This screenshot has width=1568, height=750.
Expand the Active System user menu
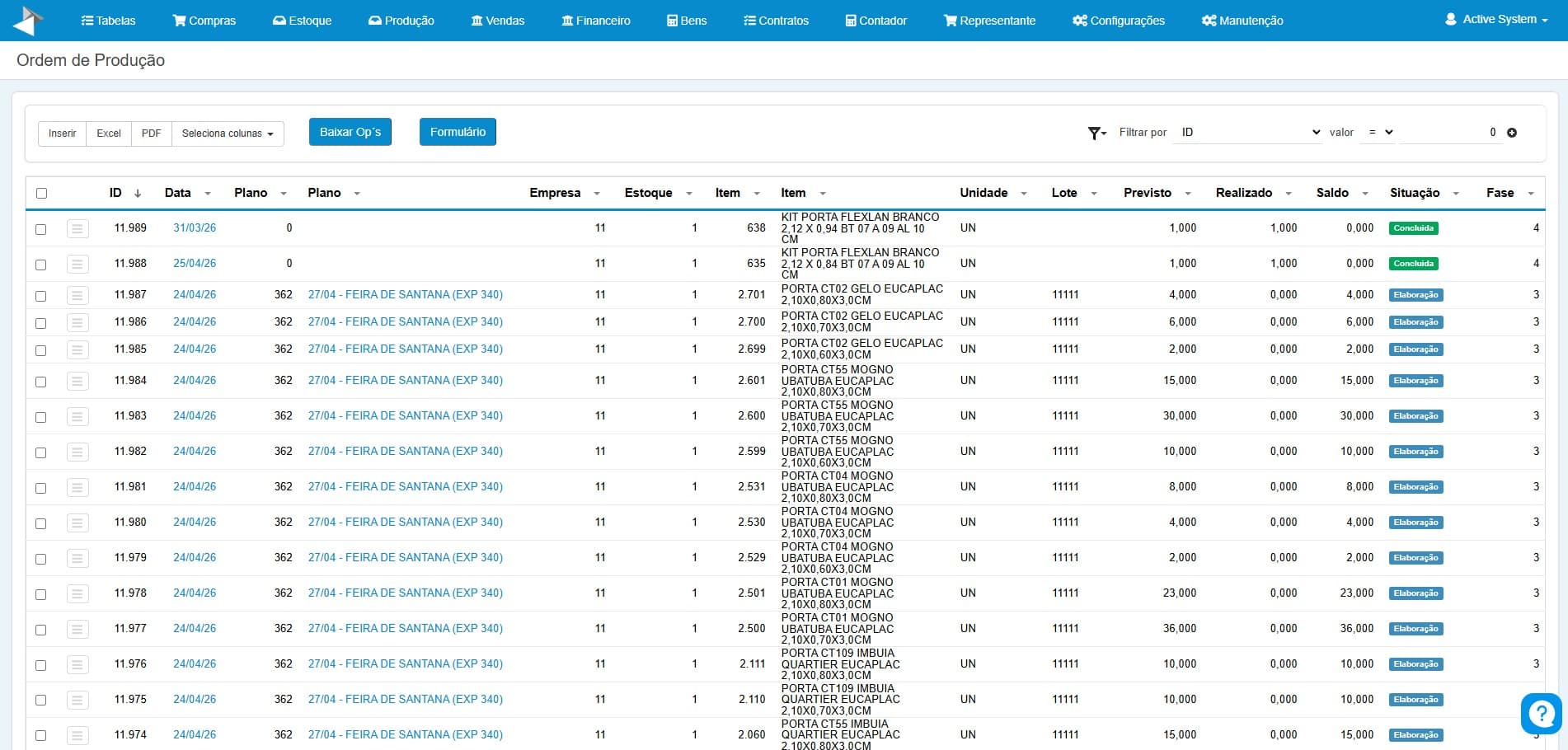(1496, 19)
